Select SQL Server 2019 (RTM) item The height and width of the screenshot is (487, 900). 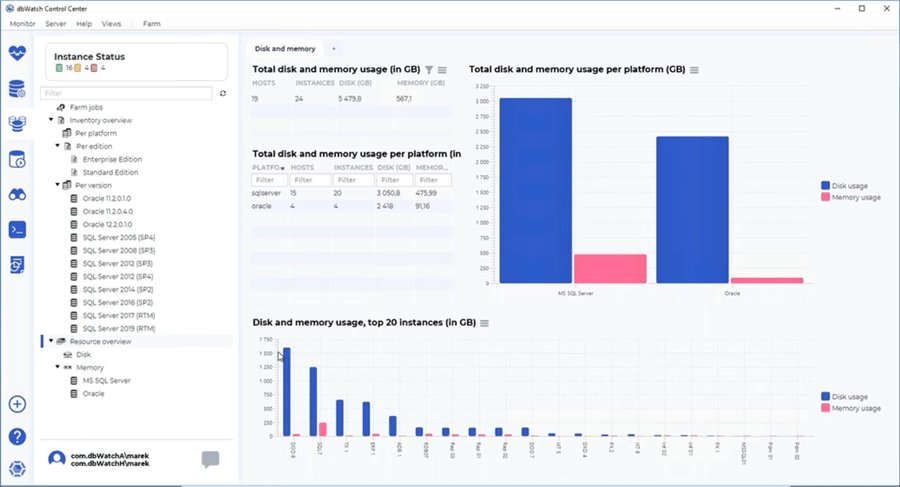point(119,328)
